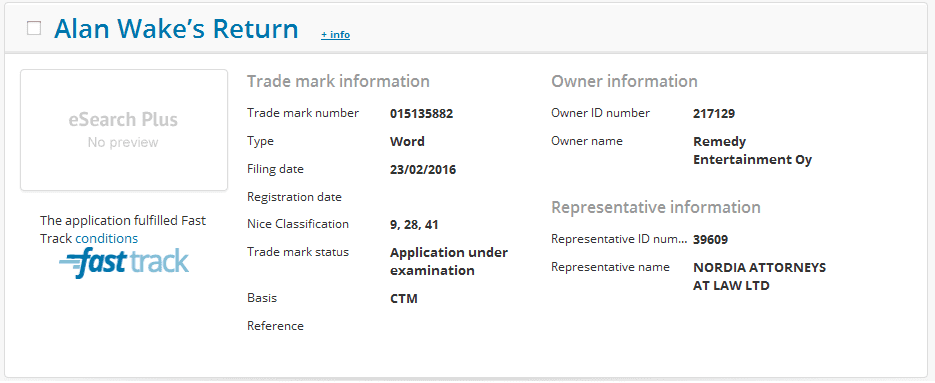Open the Fast Track conditions link

(x=106, y=239)
